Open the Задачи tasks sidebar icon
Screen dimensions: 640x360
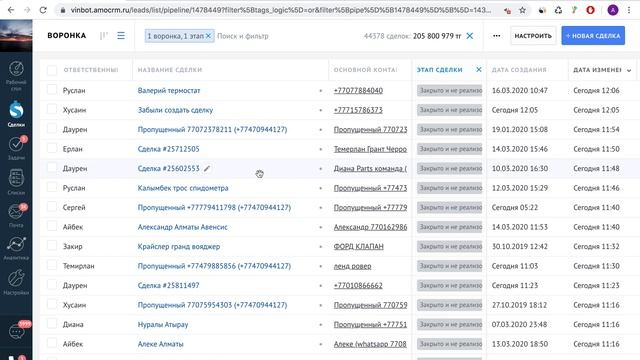pyautogui.click(x=16, y=148)
